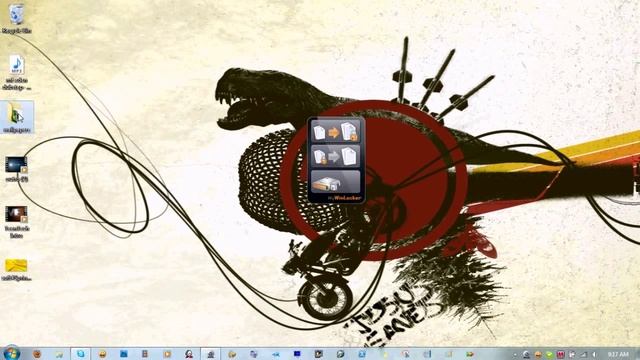Click the active blue globe taskbar button
The image size is (640, 360).
click(80, 354)
